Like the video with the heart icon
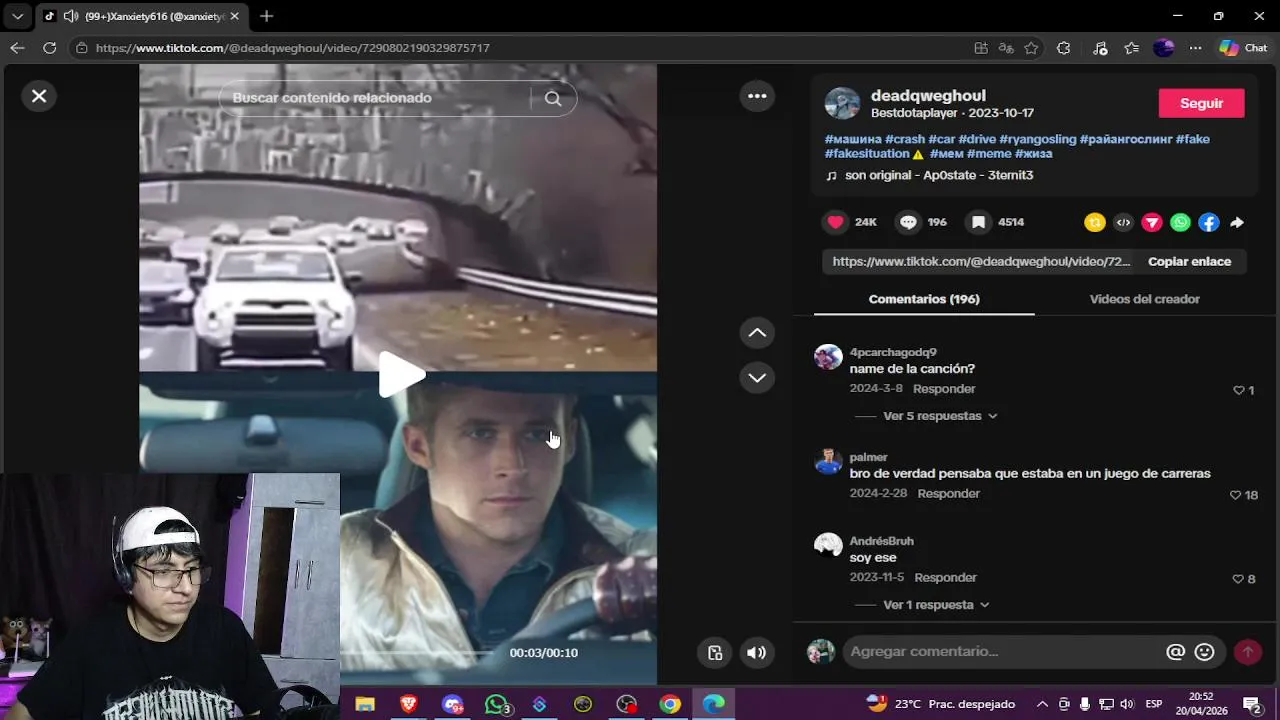The width and height of the screenshot is (1280, 720). 836,222
